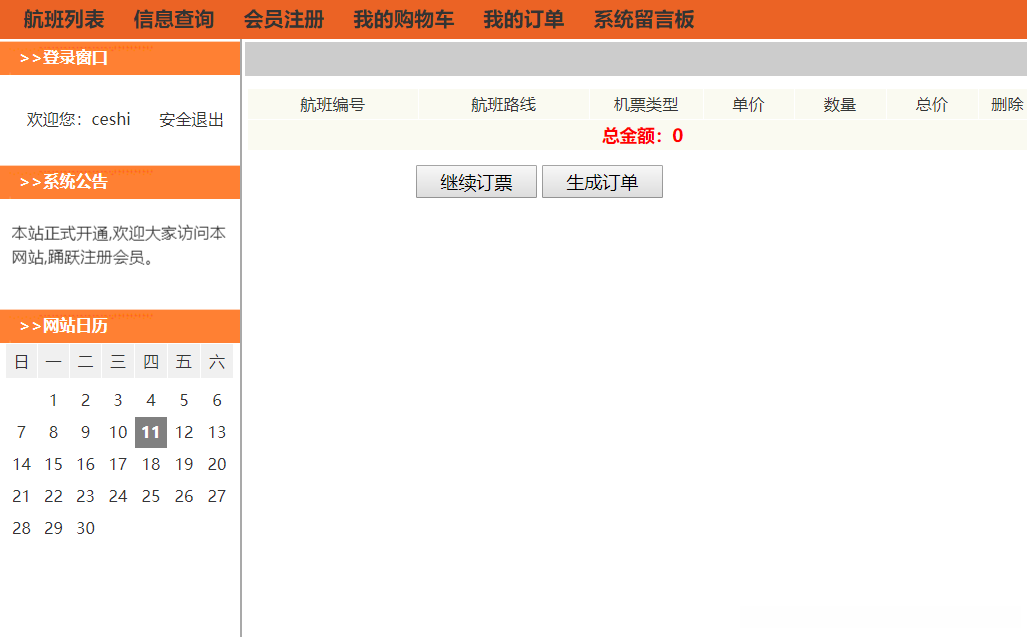Select day 7 in calendar
Viewport: 1027px width, 637px height.
pyautogui.click(x=21, y=432)
